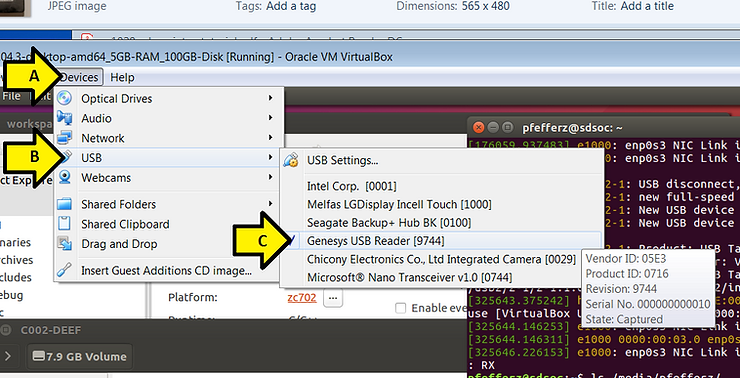Select Webcams menu entry
The width and height of the screenshot is (740, 378).
point(168,177)
